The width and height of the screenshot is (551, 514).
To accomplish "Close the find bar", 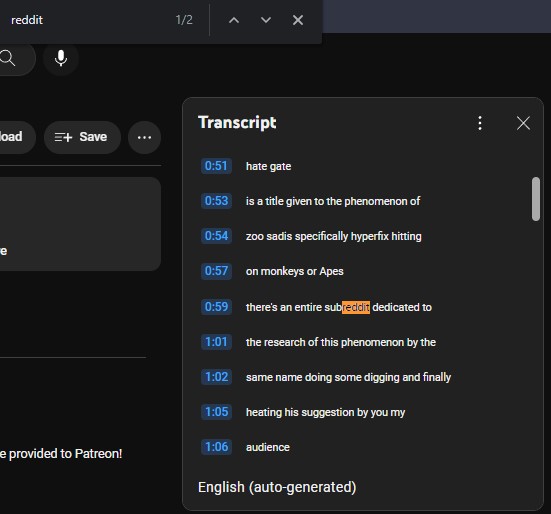I will [x=298, y=20].
